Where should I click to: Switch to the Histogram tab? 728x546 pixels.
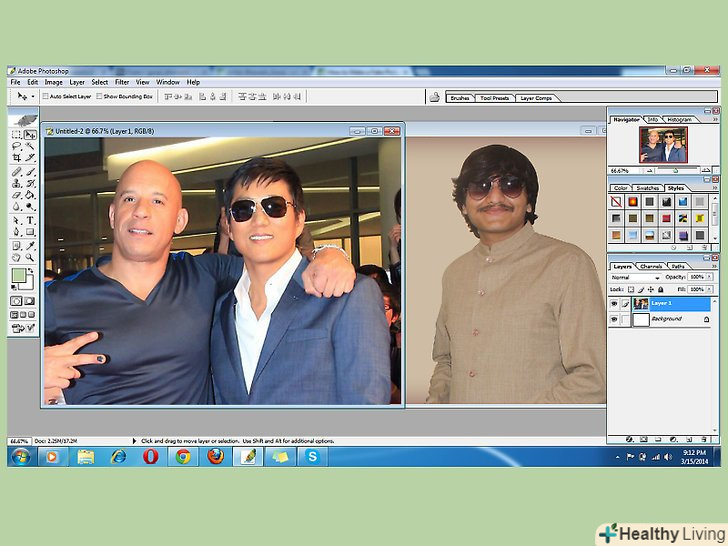pyautogui.click(x=680, y=120)
